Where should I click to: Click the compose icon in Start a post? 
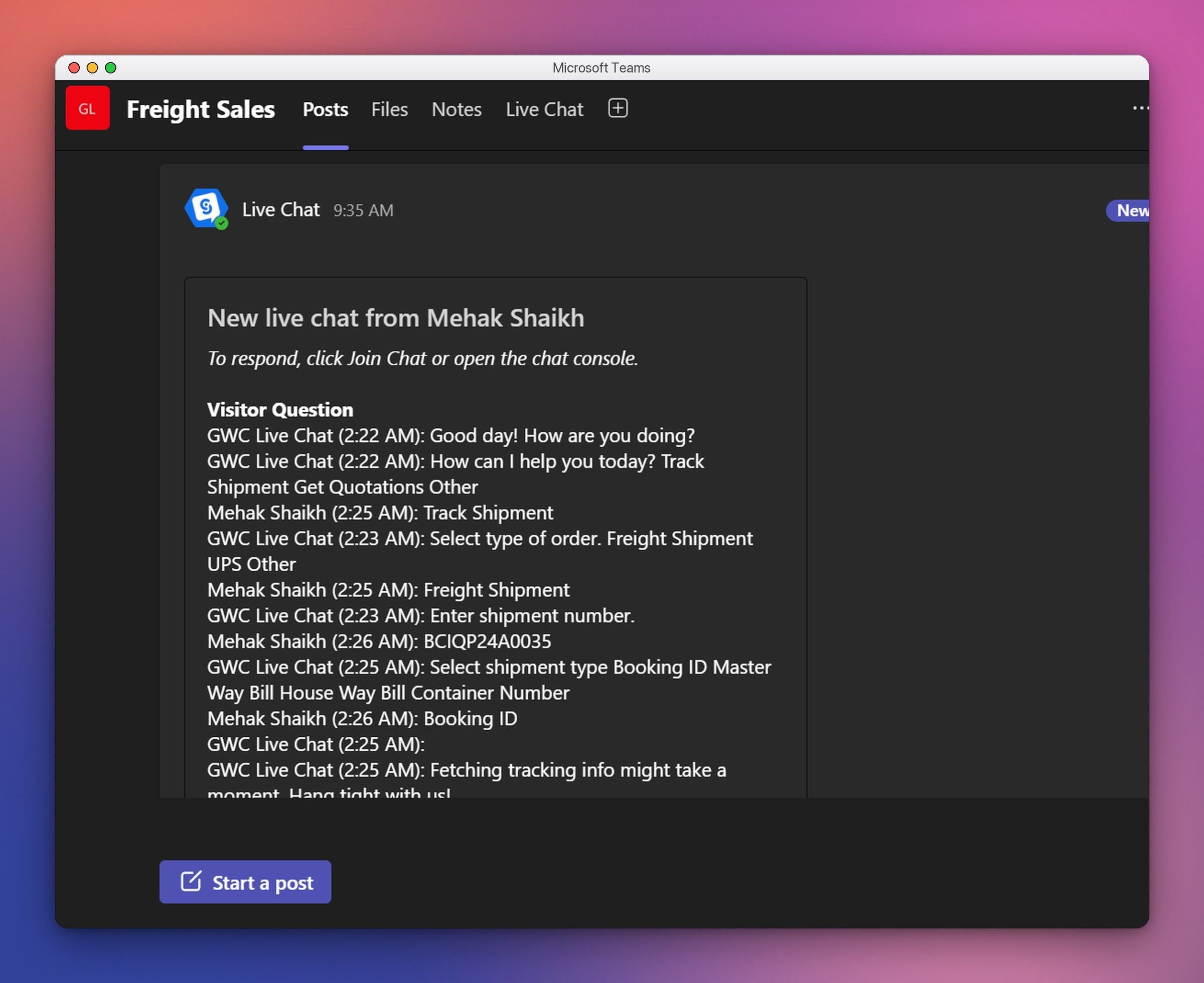[x=191, y=882]
